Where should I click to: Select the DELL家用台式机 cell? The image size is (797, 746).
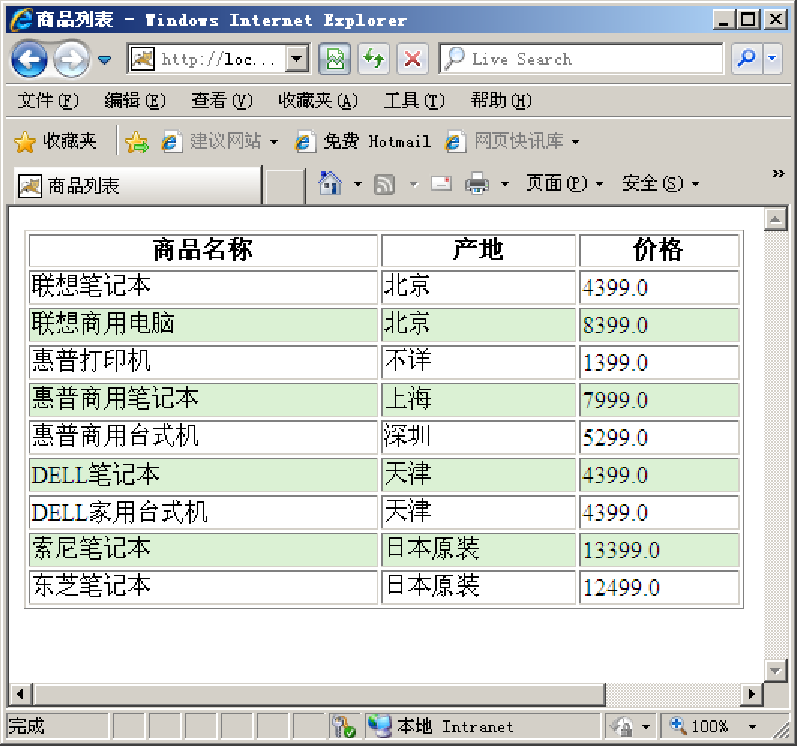coord(203,513)
